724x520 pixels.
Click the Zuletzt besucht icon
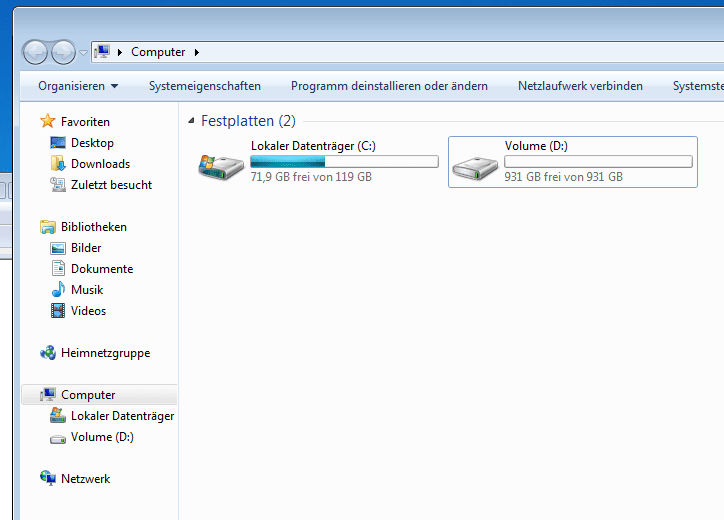pos(58,184)
